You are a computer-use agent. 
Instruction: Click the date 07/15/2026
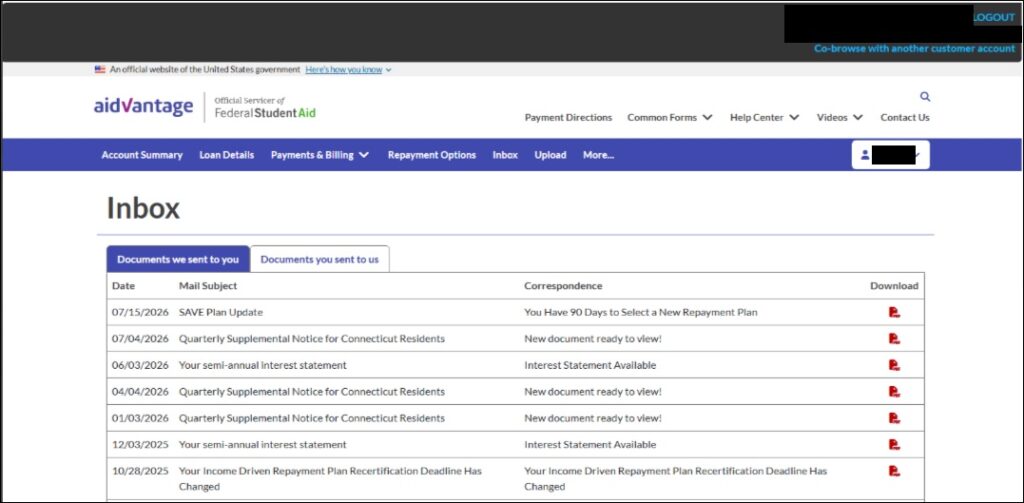click(x=140, y=312)
